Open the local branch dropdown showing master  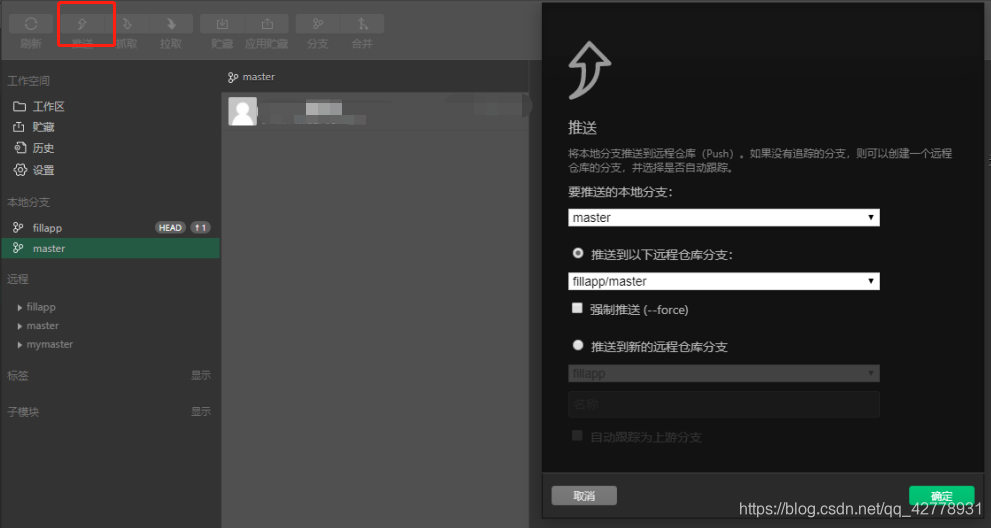(724, 218)
